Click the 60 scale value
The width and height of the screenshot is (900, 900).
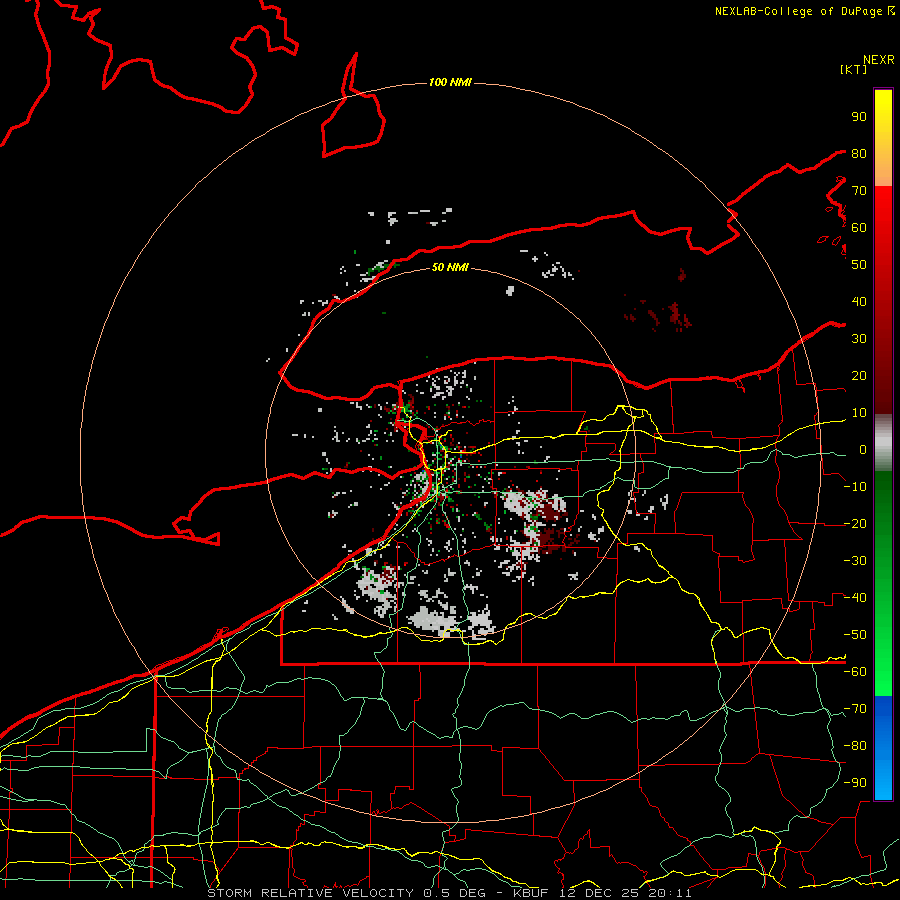[859, 227]
